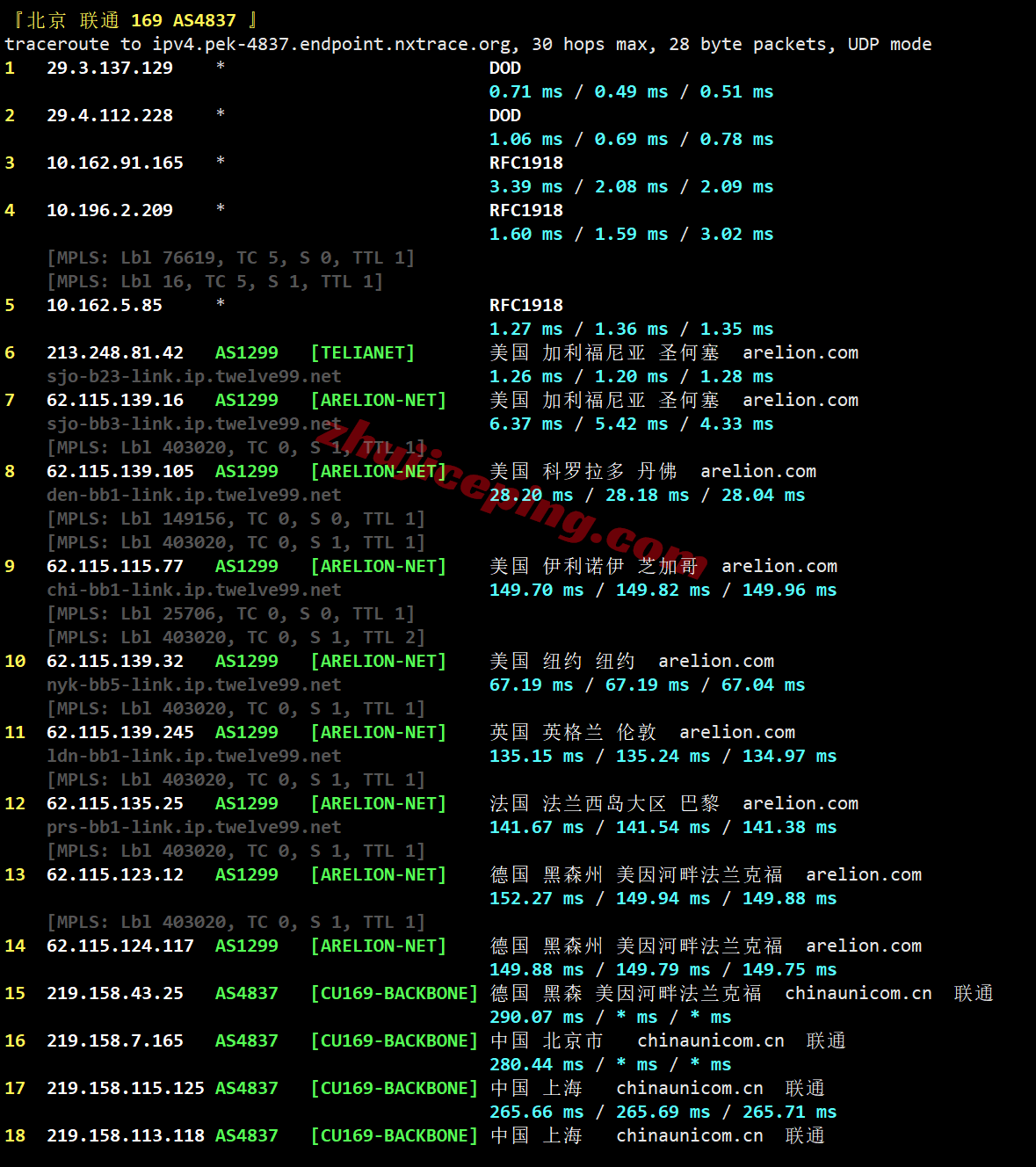The height and width of the screenshot is (1167, 1036).
Task: Click latency value 152.27 ms of hop 13
Action: [x=536, y=898]
